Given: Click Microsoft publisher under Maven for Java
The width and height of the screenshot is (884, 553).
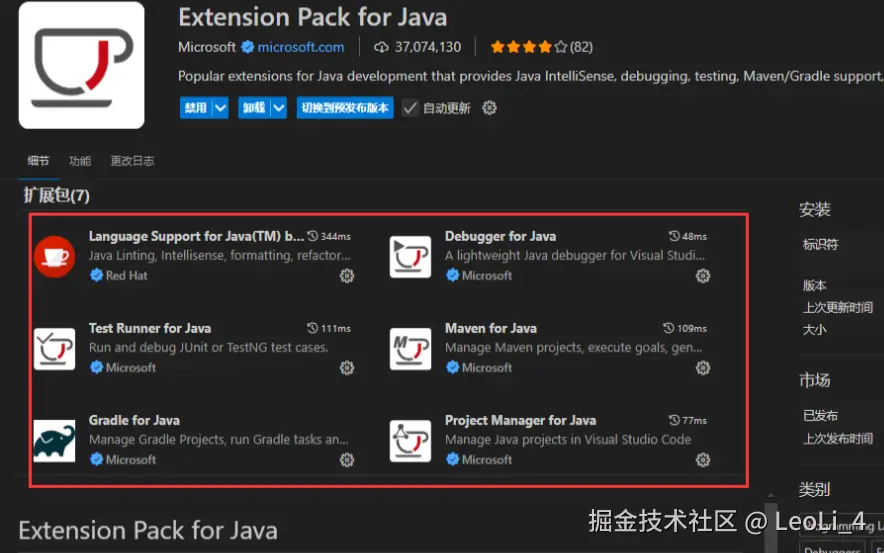Looking at the screenshot, I should point(487,368).
